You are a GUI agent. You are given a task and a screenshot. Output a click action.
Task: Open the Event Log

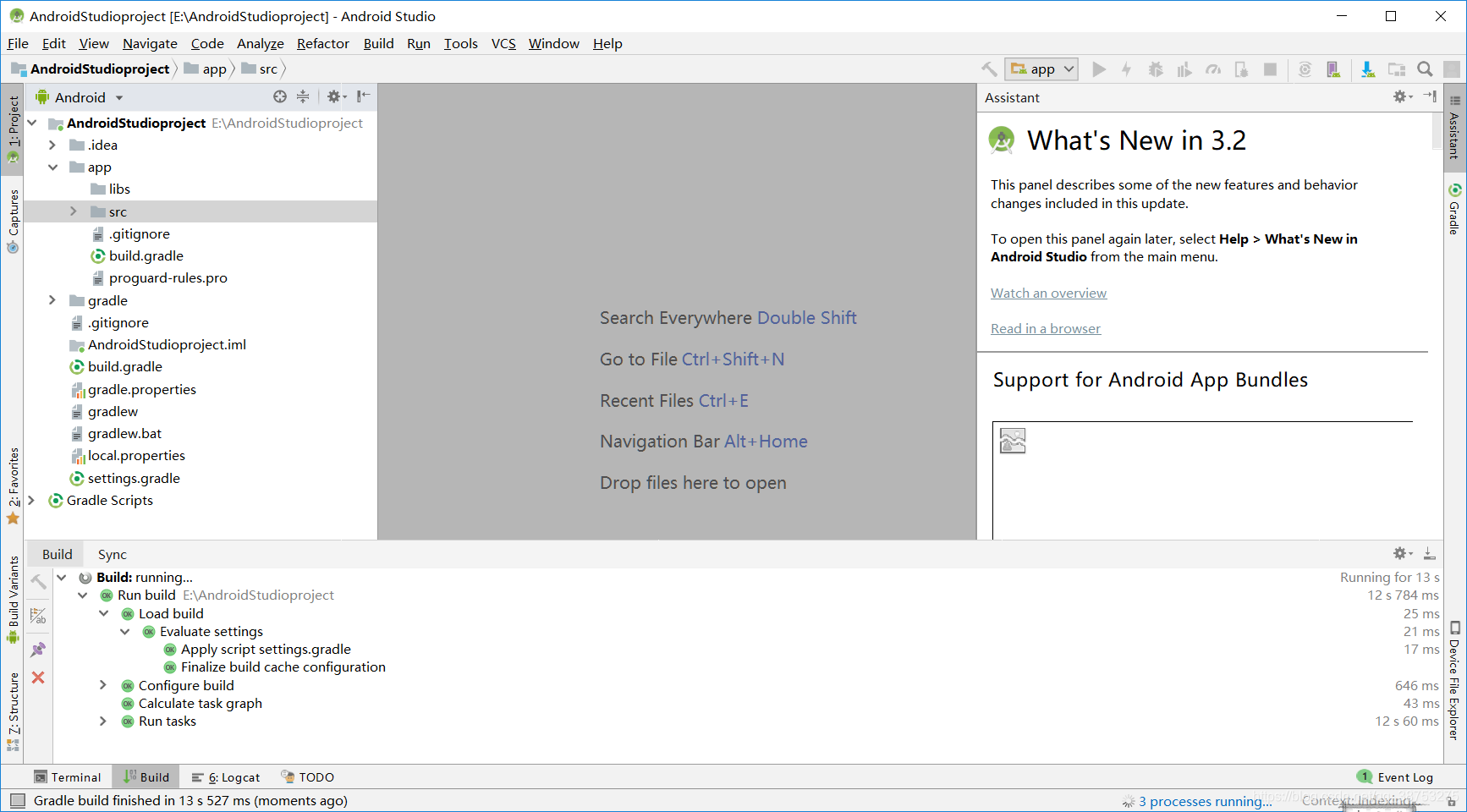(1395, 777)
